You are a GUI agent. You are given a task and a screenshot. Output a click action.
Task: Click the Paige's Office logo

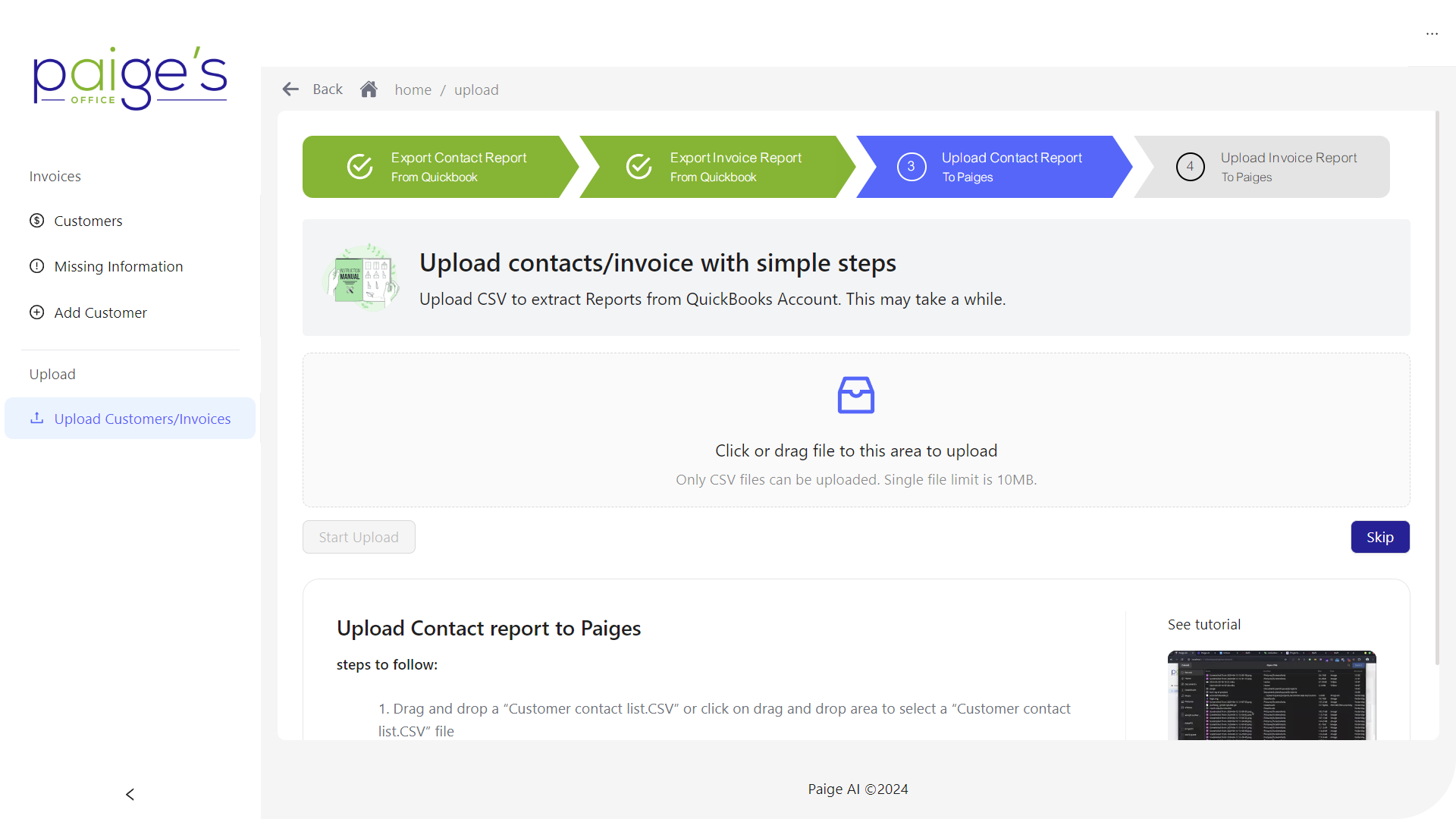pyautogui.click(x=130, y=77)
